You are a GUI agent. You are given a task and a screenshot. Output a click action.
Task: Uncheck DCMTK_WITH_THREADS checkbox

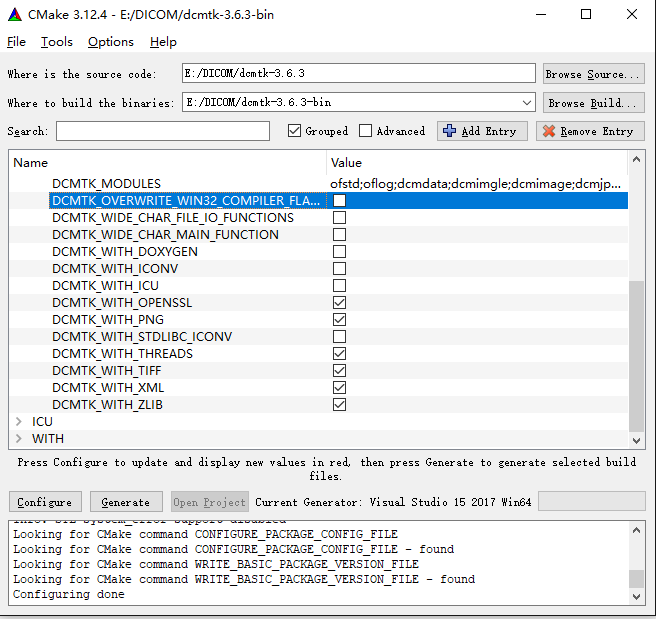(339, 353)
